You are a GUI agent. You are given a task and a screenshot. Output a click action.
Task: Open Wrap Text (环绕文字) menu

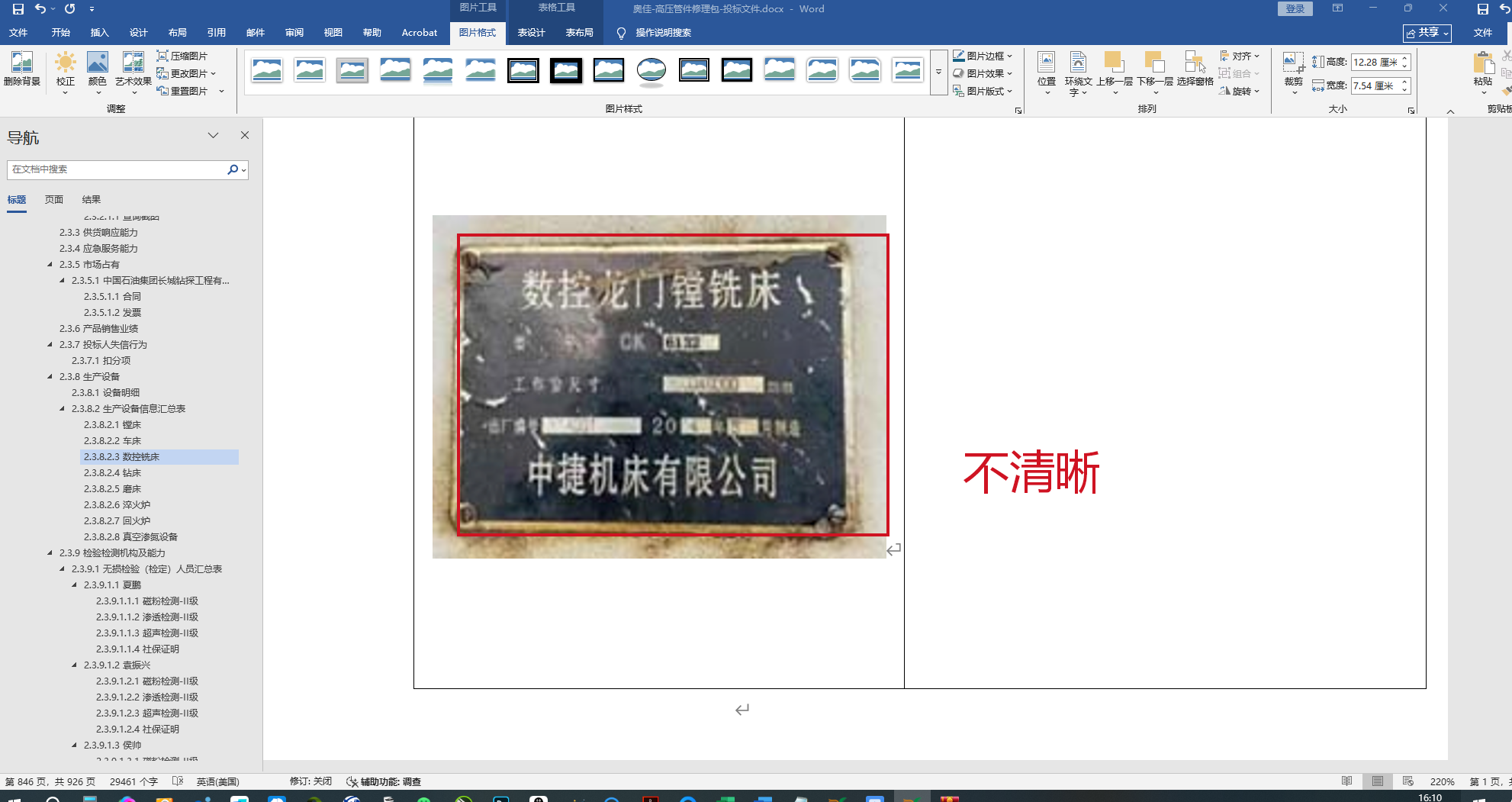point(1079,73)
